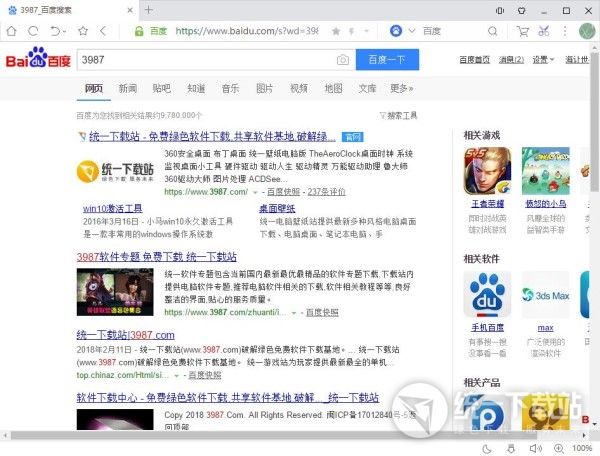
Task: Click the green security lock icon
Action: pos(139,31)
